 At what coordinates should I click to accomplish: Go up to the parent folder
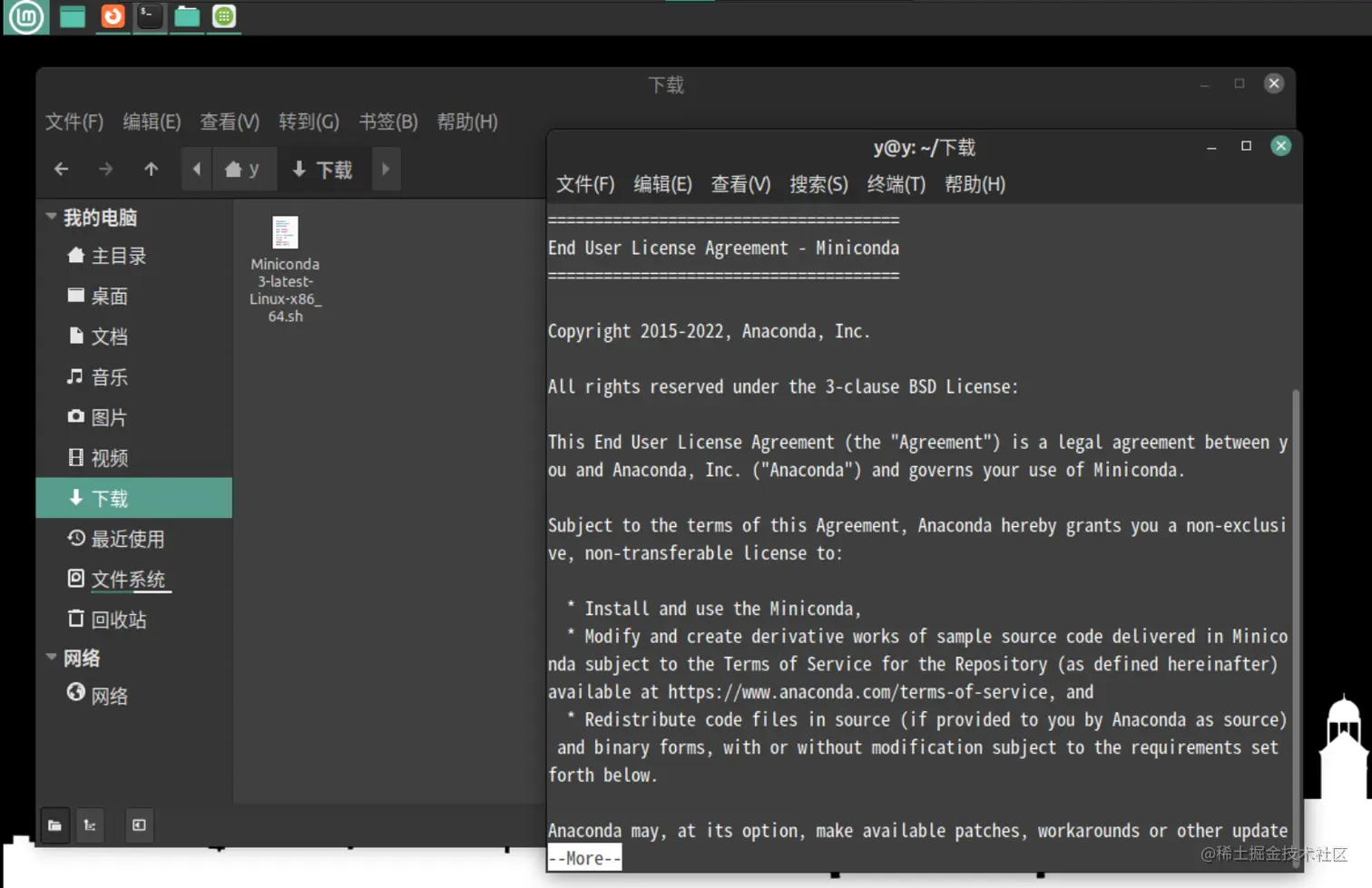click(x=151, y=169)
